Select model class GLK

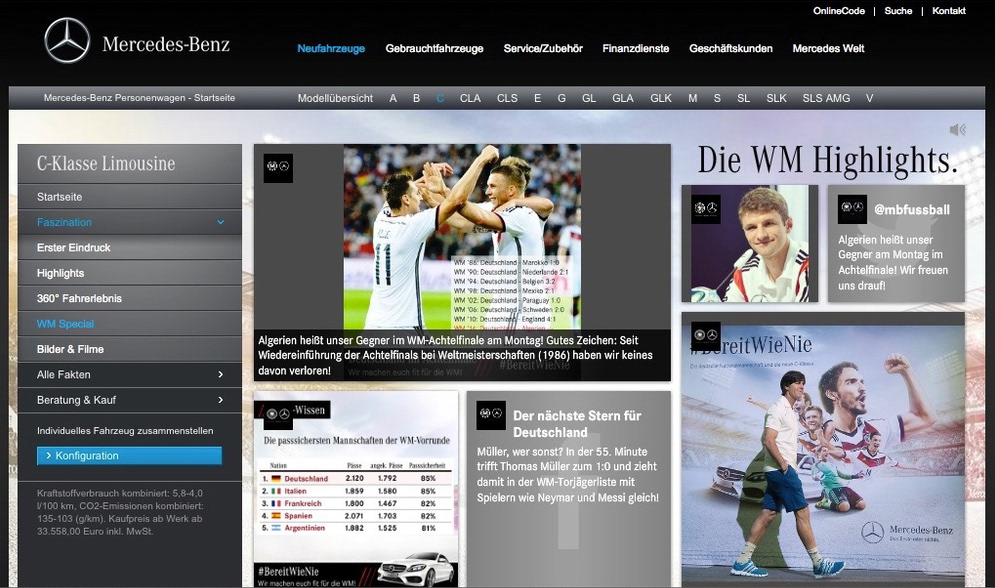(x=661, y=98)
